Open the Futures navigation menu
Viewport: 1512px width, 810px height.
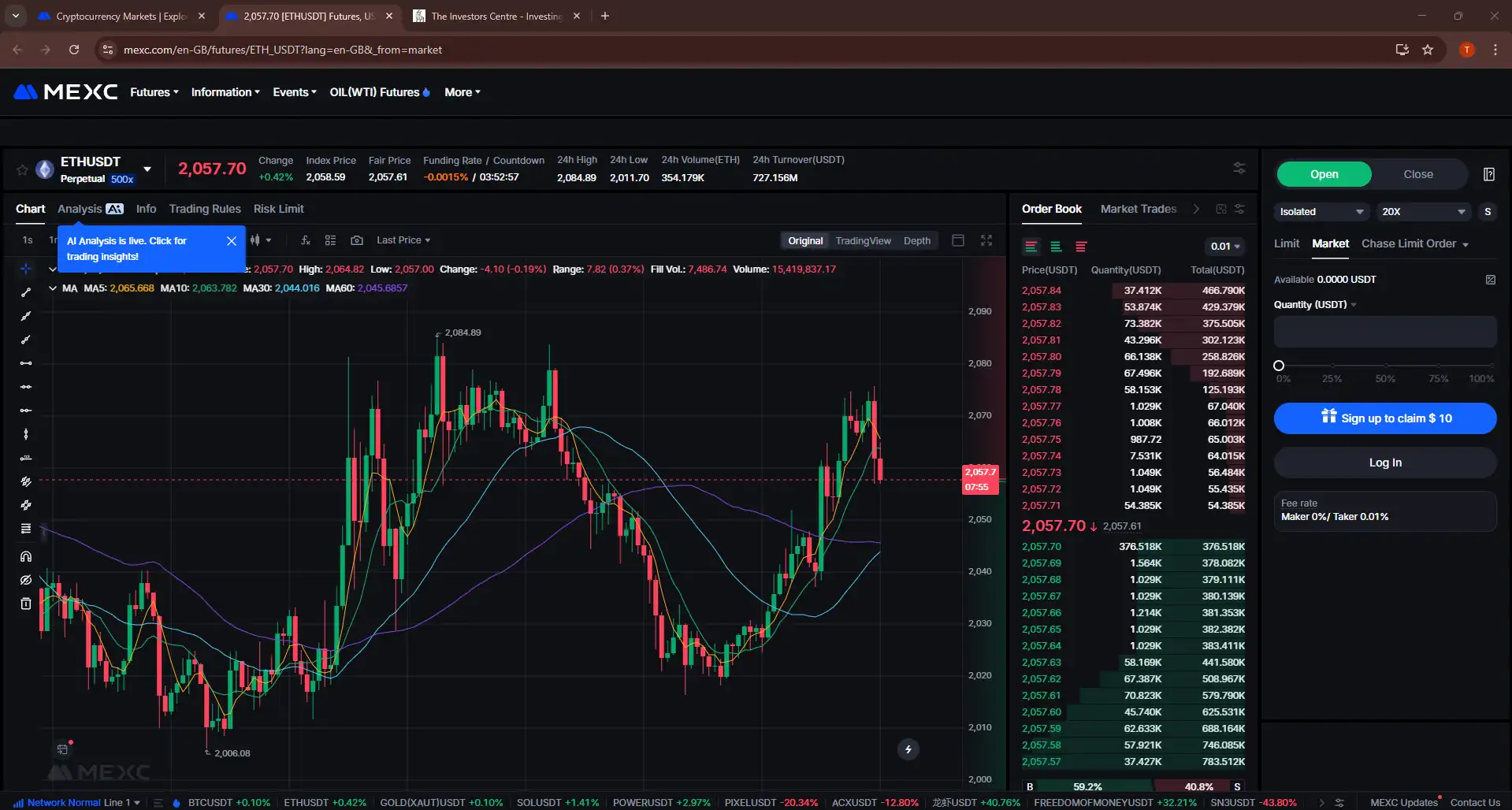click(x=154, y=92)
